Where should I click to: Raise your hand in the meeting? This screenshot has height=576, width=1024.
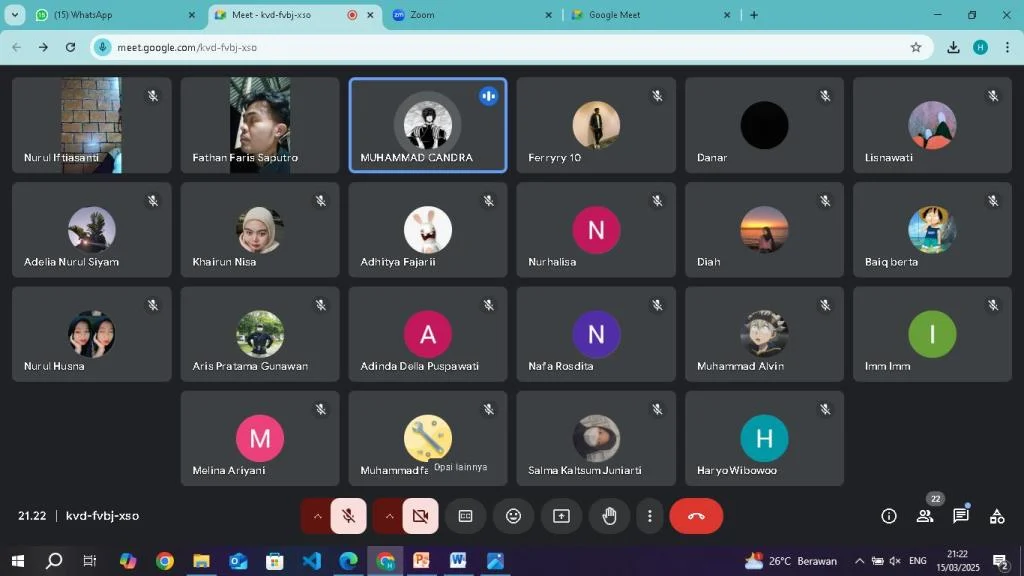(609, 516)
